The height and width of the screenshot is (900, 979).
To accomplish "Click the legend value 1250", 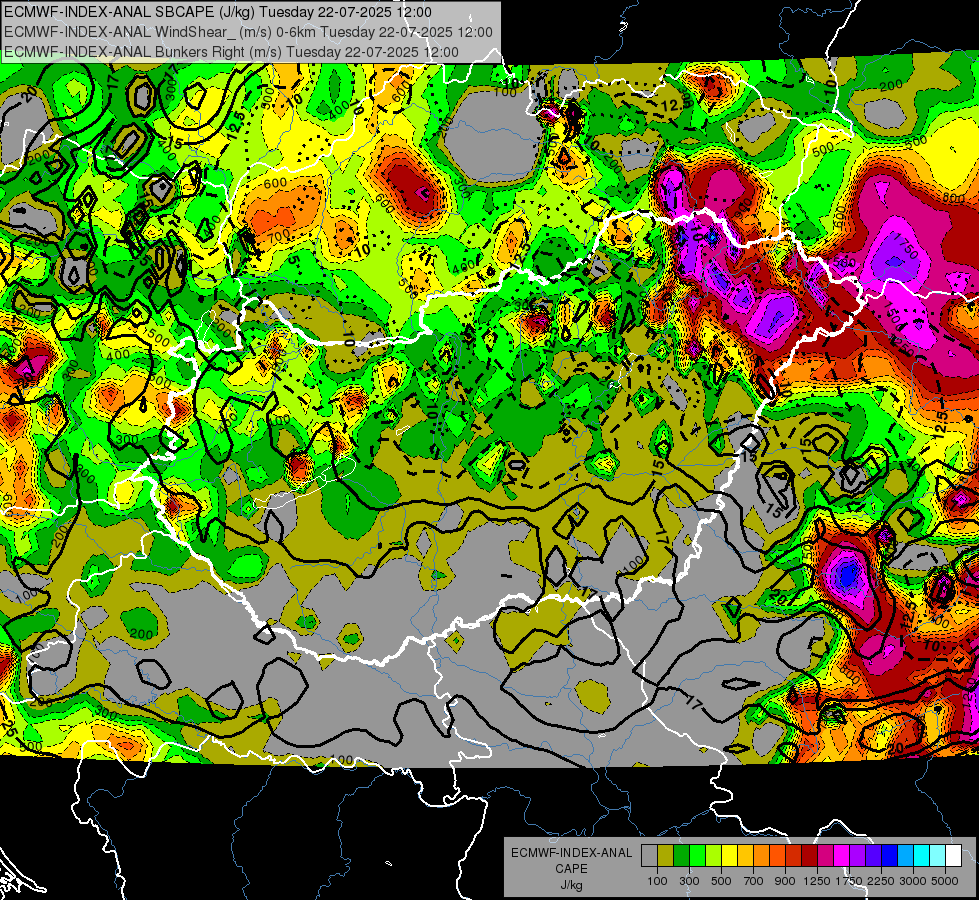I will [817, 881].
